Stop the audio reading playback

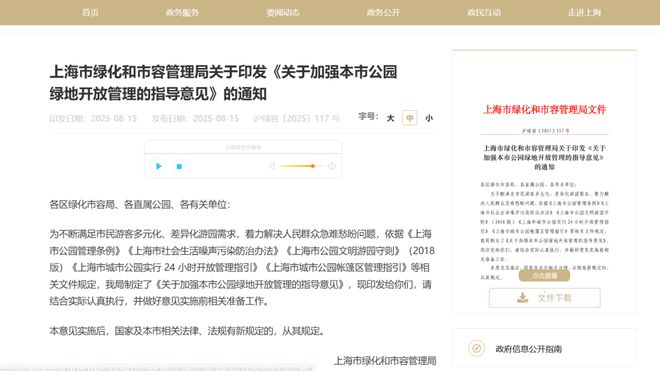click(x=179, y=166)
